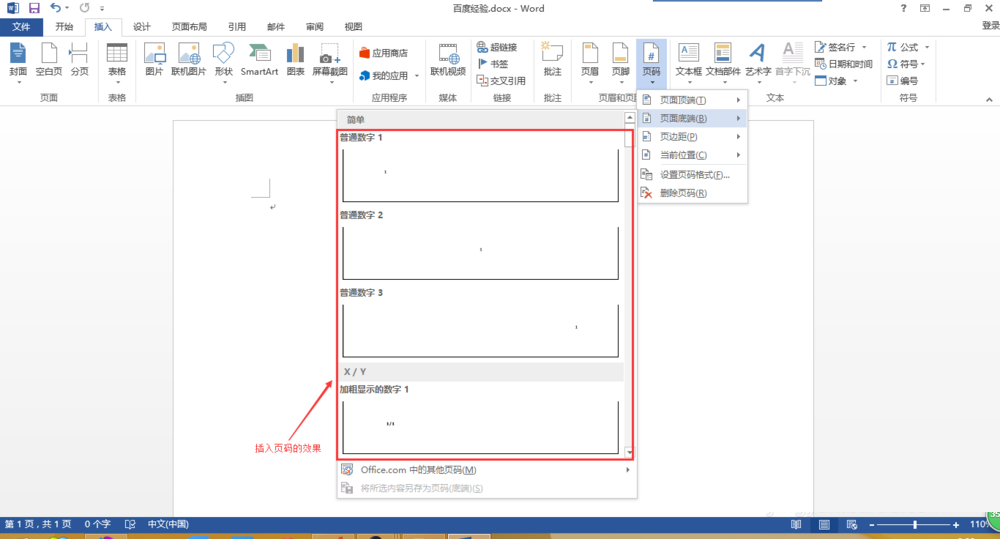The height and width of the screenshot is (539, 1000).
Task: Open the object (对象) dropdown arrow
Action: 855,81
